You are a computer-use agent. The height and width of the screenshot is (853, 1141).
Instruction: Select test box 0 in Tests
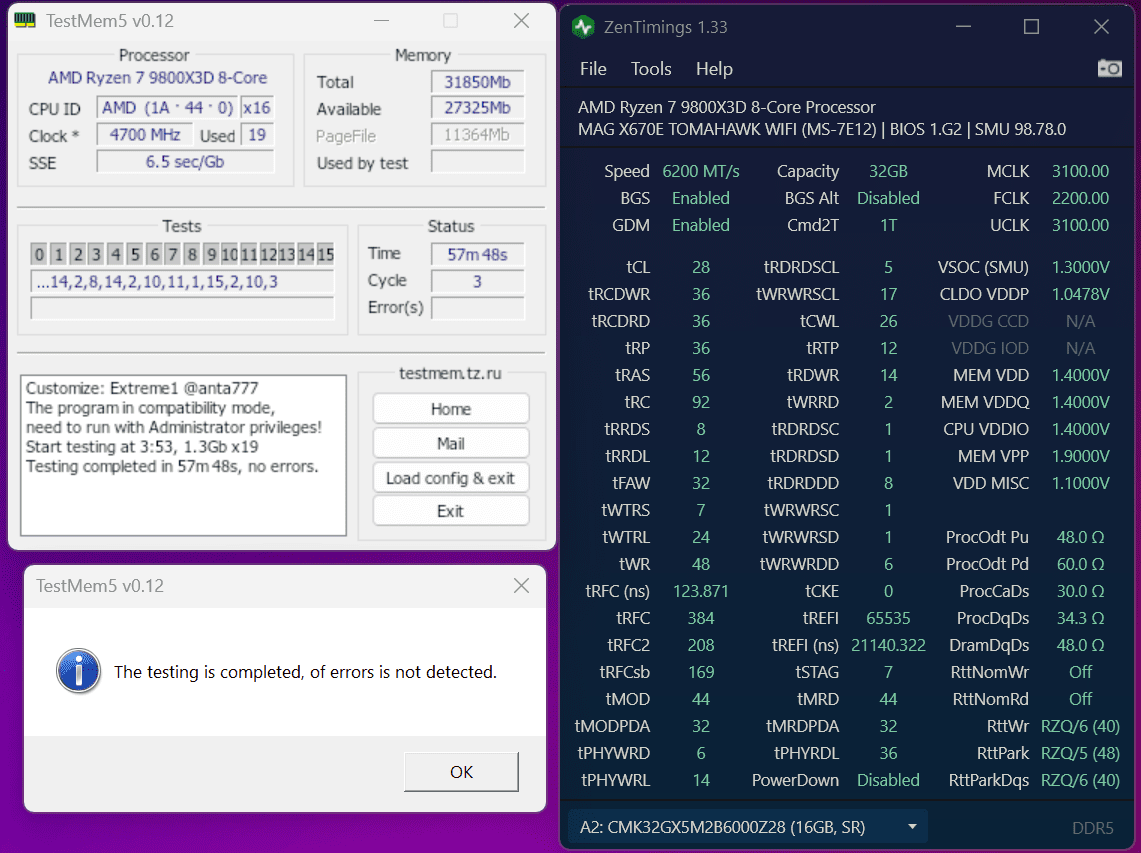coord(39,254)
